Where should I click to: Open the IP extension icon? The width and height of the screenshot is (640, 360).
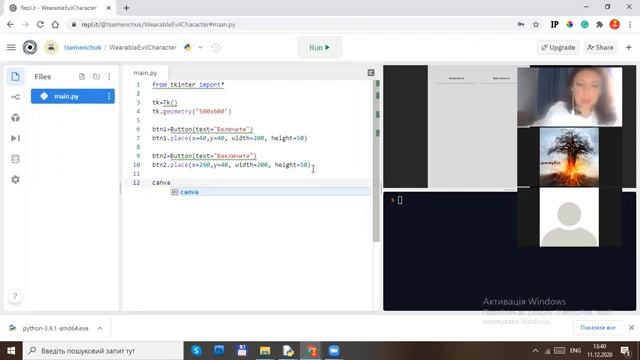click(554, 24)
